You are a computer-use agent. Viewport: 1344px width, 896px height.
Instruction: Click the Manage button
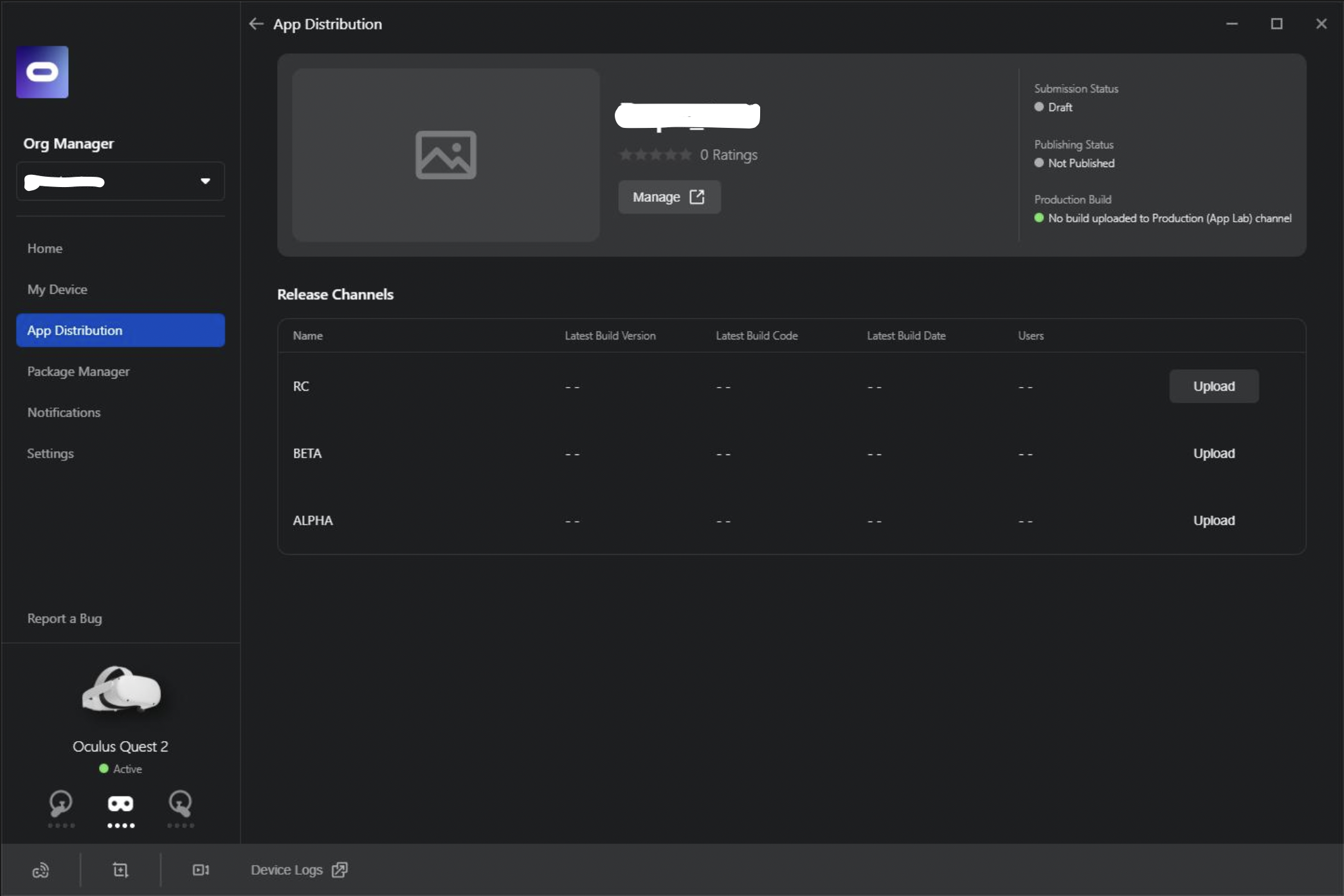pyautogui.click(x=669, y=197)
